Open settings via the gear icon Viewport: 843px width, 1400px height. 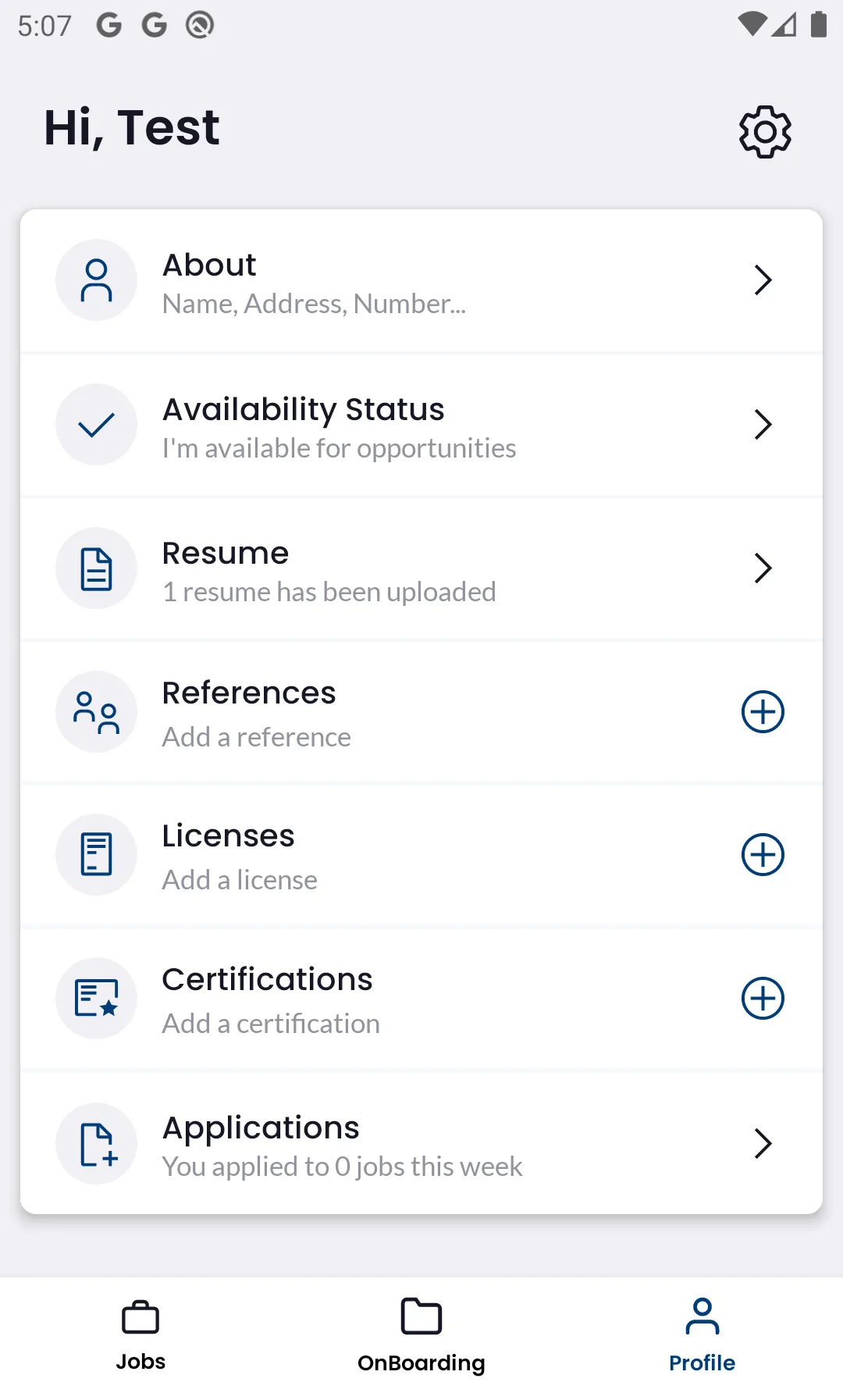[765, 131]
